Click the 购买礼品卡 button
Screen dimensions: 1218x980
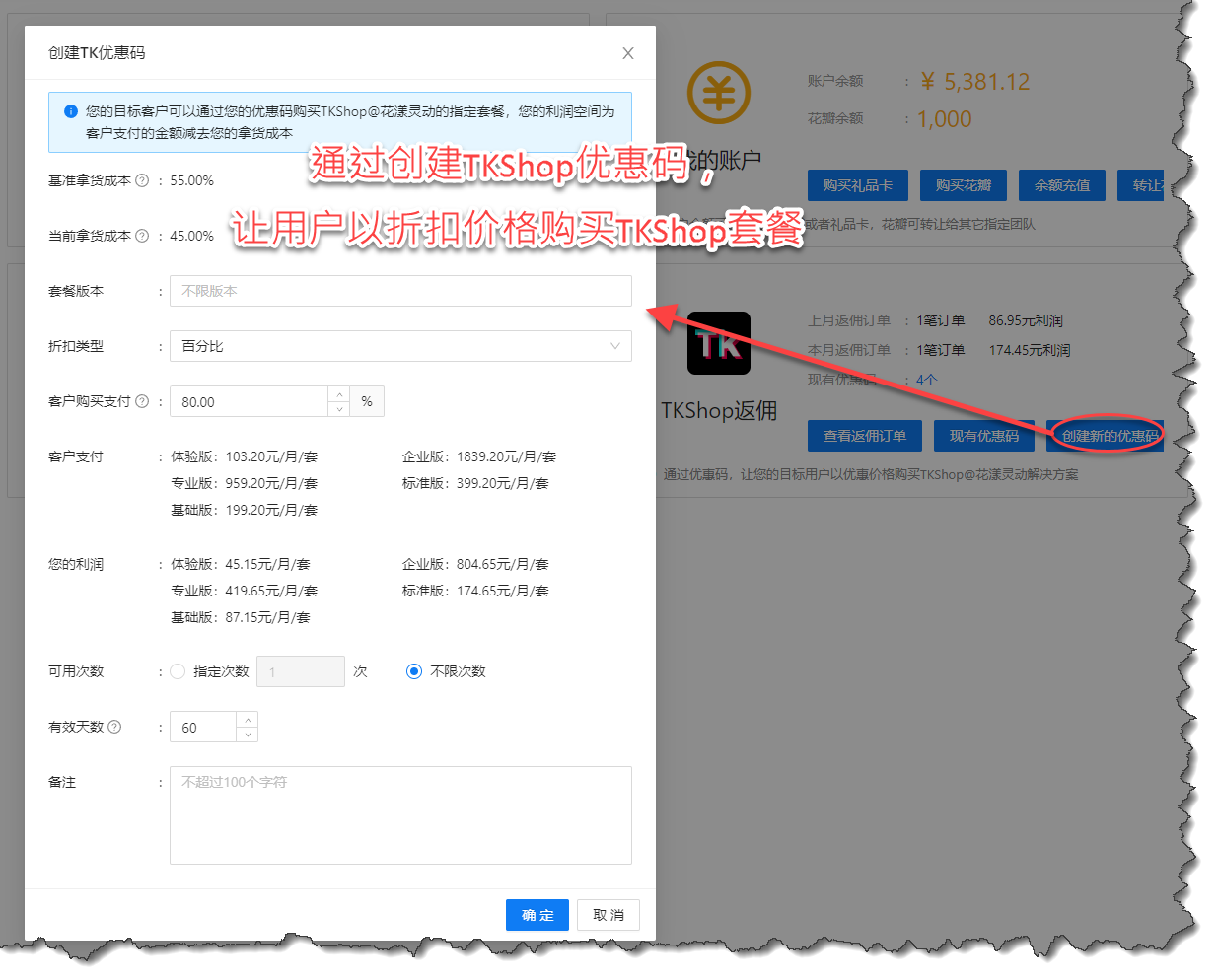858,185
